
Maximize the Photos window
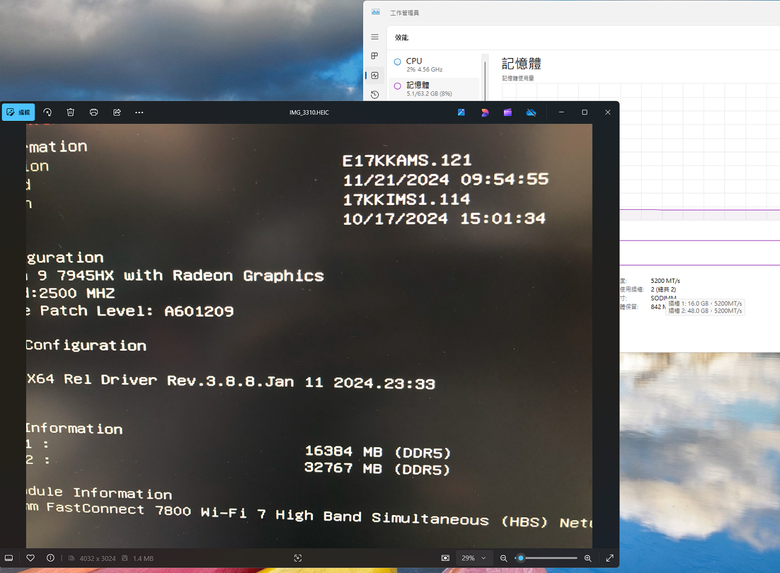(x=585, y=112)
